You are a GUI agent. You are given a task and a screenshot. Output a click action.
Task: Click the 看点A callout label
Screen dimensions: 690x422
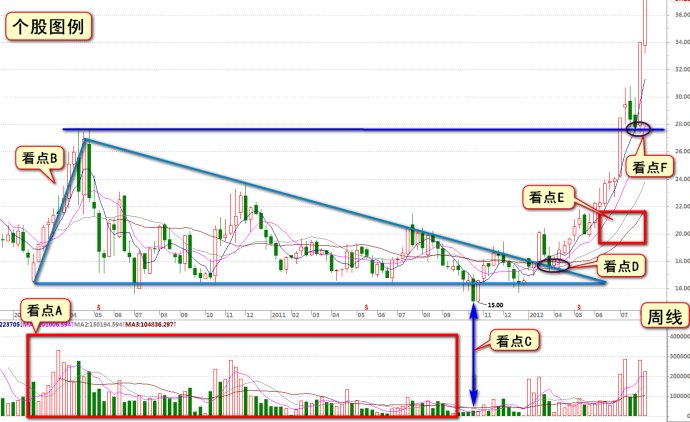point(48,310)
